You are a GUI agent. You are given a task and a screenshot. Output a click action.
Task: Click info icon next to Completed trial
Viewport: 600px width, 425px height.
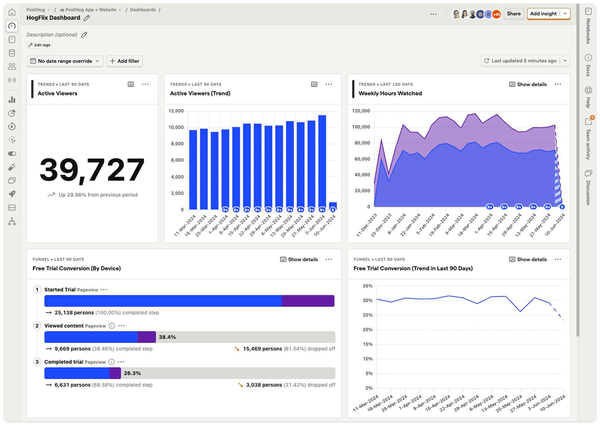[x=111, y=362]
